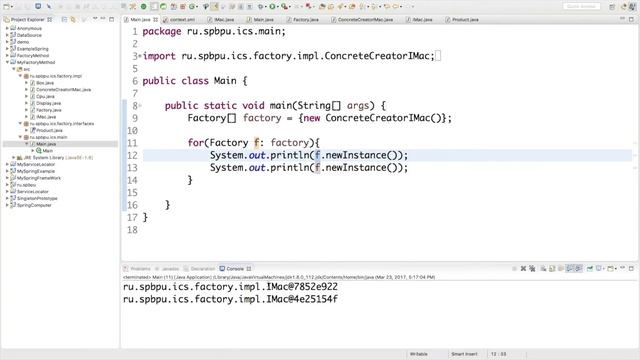Click cursor position '12 : 33' in status bar

pos(498,354)
